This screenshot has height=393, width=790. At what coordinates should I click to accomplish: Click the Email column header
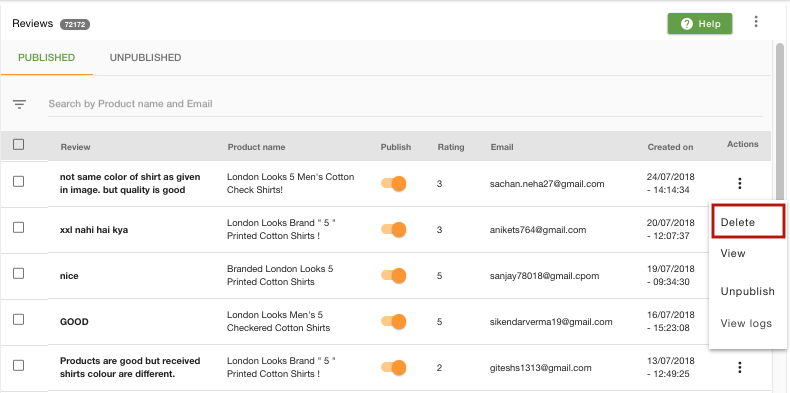click(x=502, y=147)
